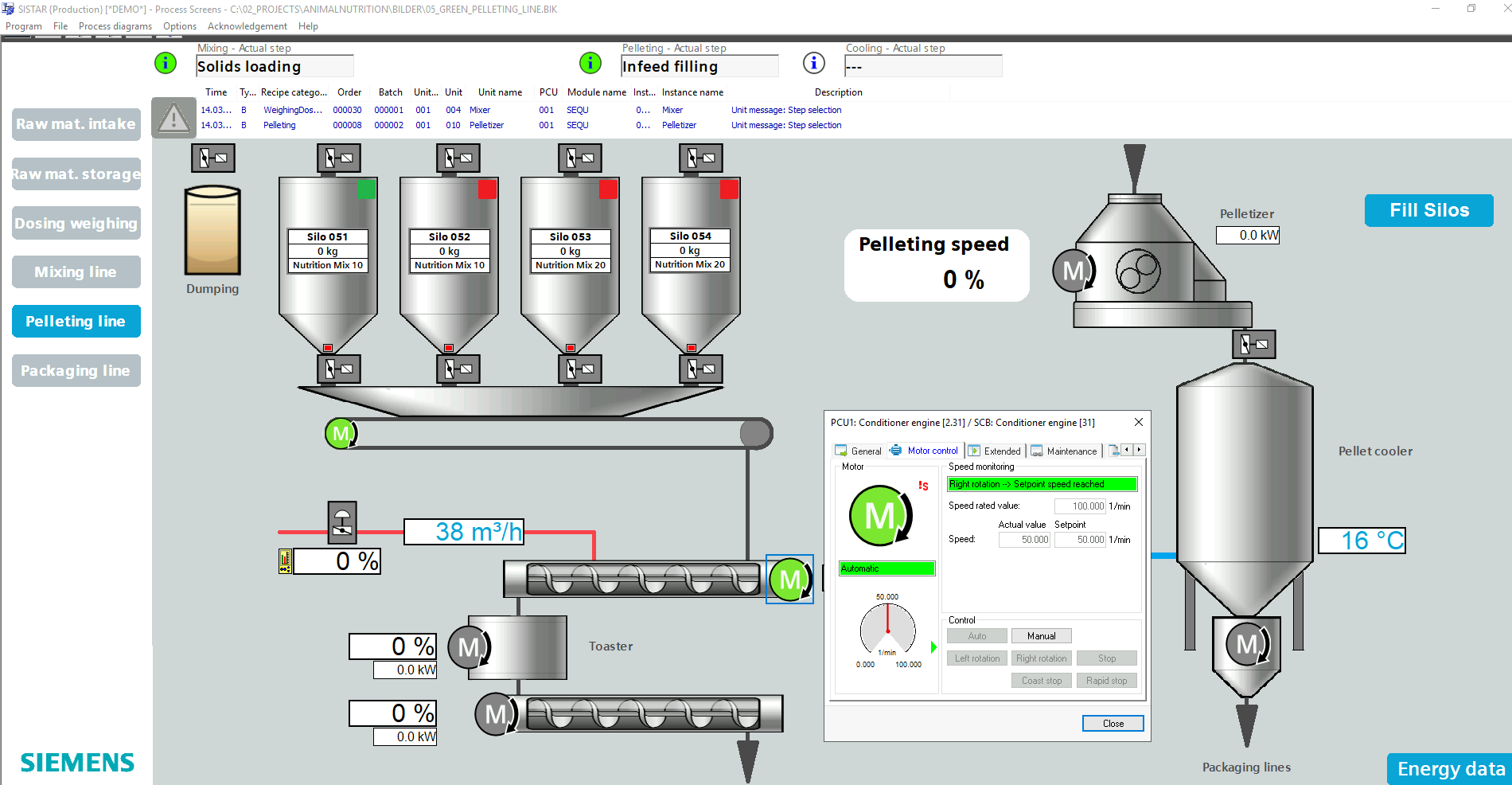This screenshot has height=785, width=1512.
Task: Open the Dumping container symbol
Action: [212, 231]
